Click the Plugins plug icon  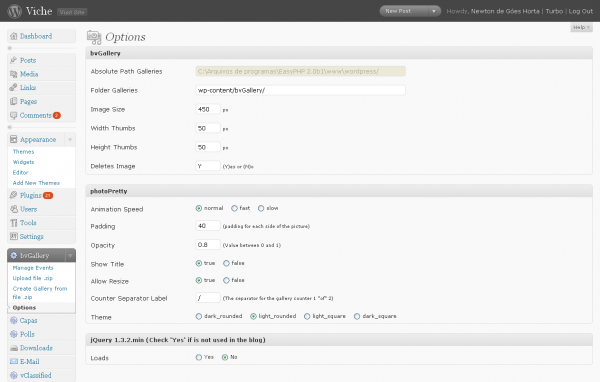pos(14,195)
